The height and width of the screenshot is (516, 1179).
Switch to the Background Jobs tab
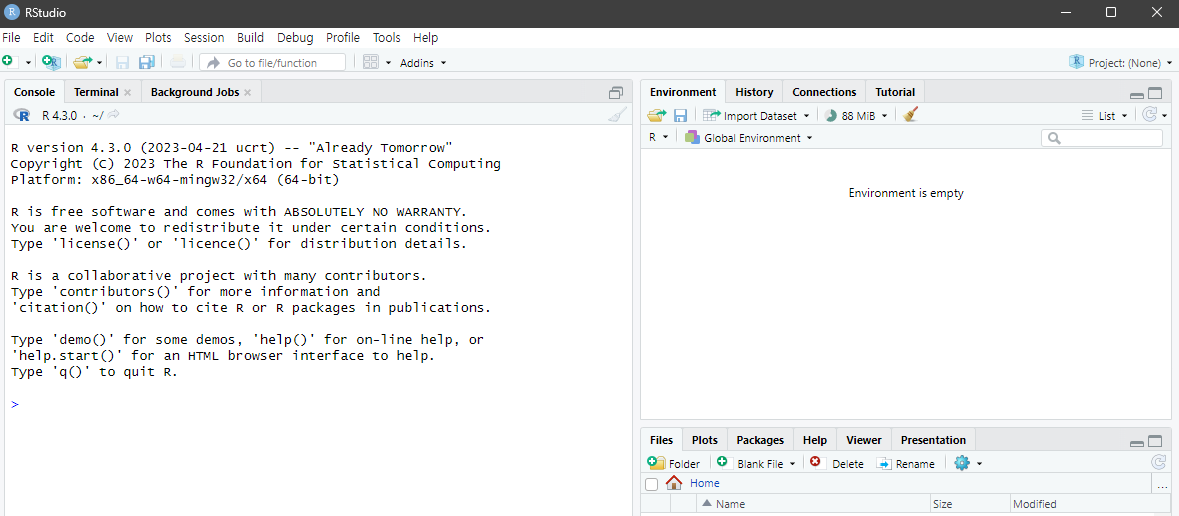(x=195, y=92)
